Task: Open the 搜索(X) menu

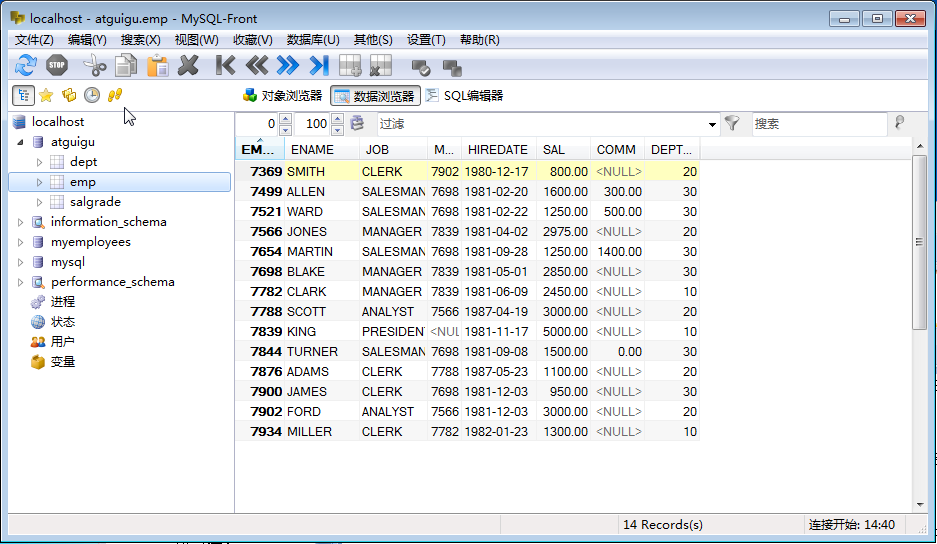Action: coord(140,40)
